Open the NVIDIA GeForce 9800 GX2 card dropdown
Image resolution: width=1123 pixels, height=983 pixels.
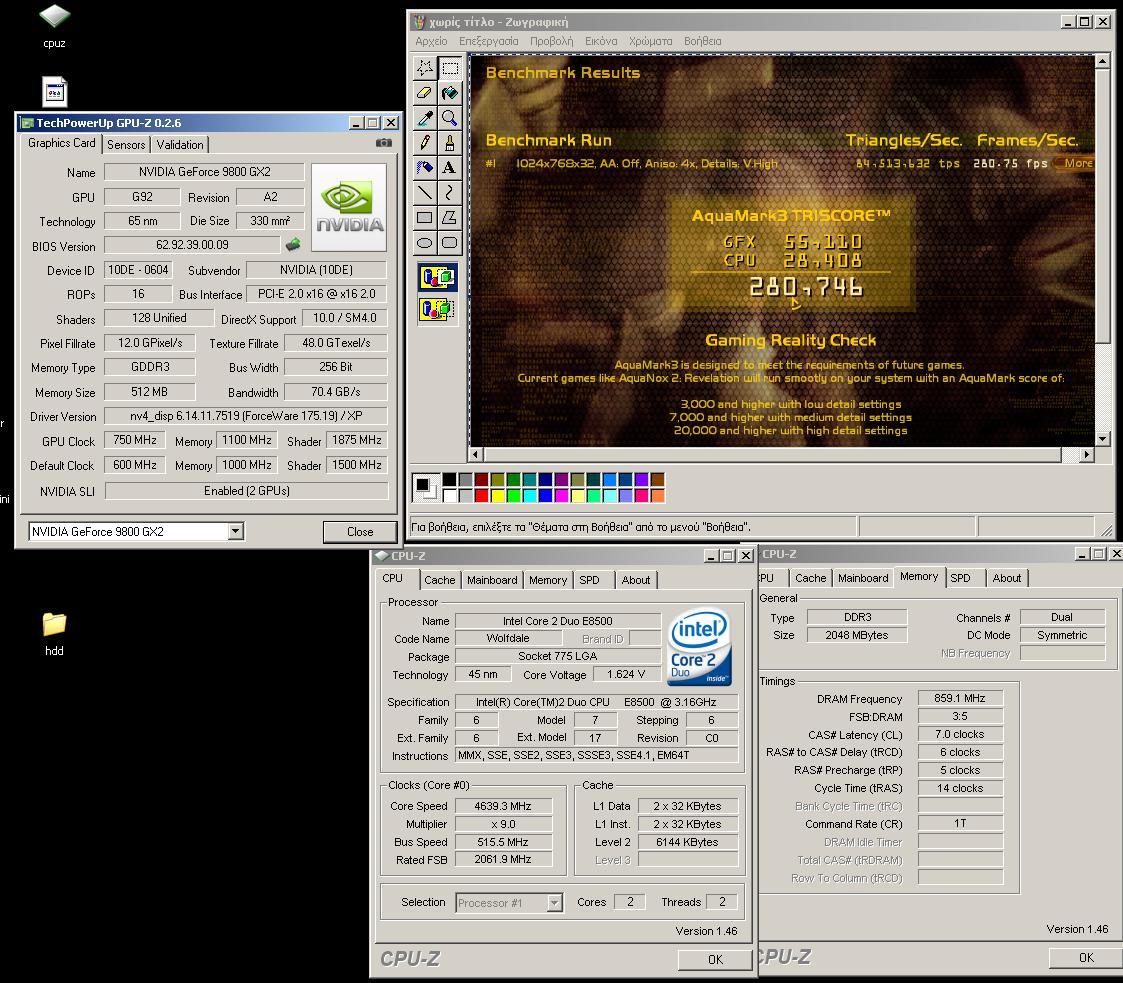pyautogui.click(x=236, y=531)
